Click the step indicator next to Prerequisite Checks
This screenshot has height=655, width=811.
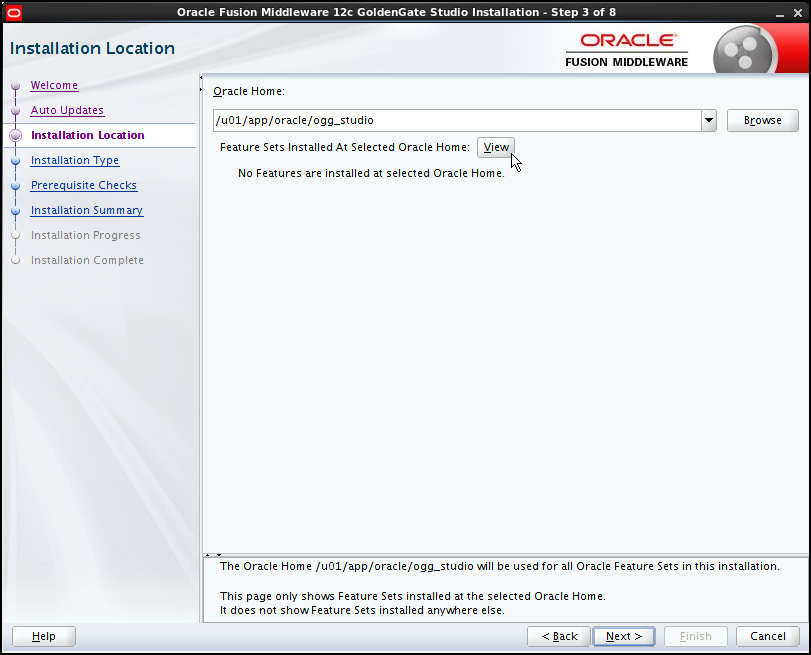14,185
